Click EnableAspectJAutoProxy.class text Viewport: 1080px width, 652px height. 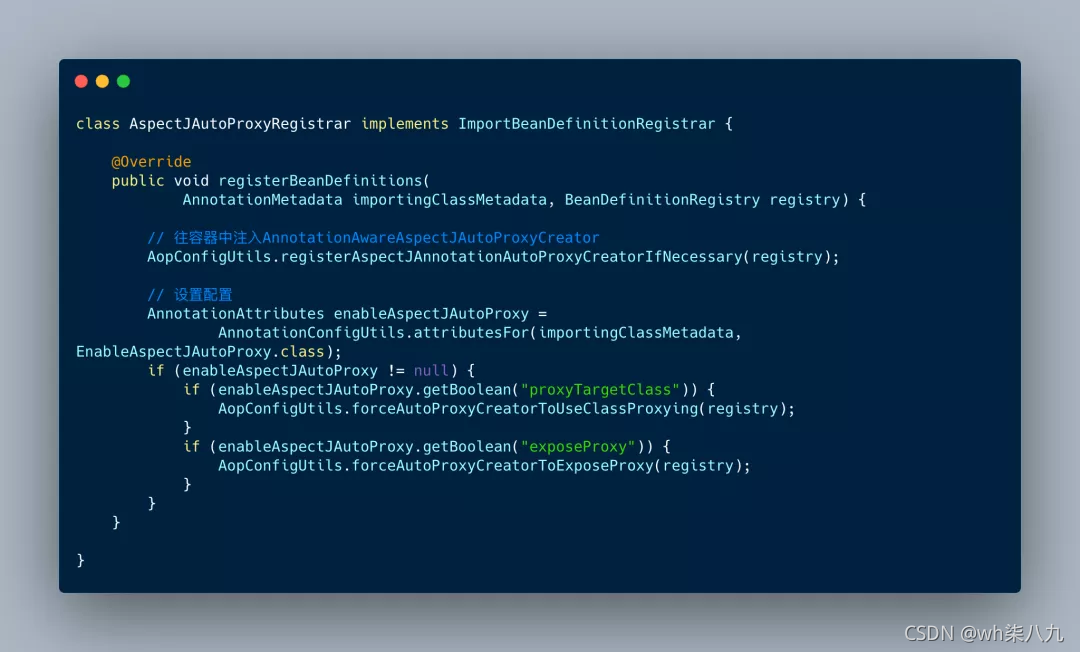click(x=200, y=352)
